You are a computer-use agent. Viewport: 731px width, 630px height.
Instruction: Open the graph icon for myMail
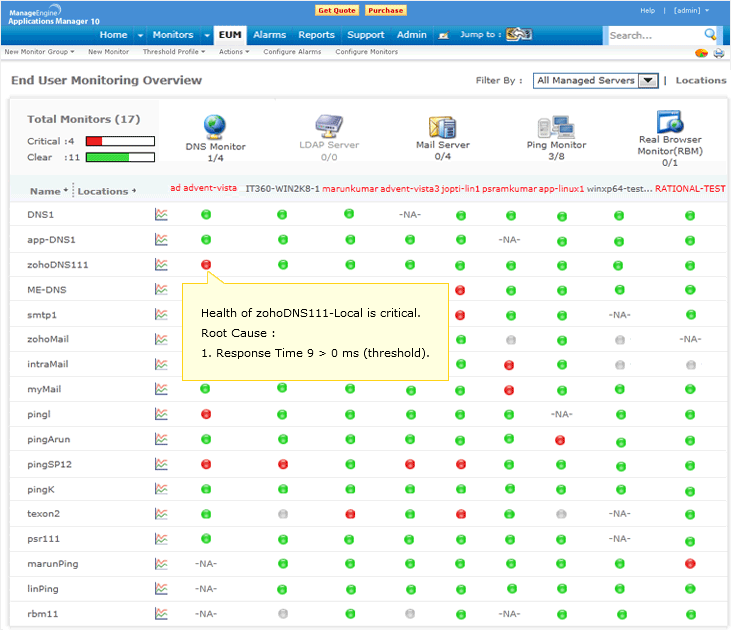[x=161, y=389]
